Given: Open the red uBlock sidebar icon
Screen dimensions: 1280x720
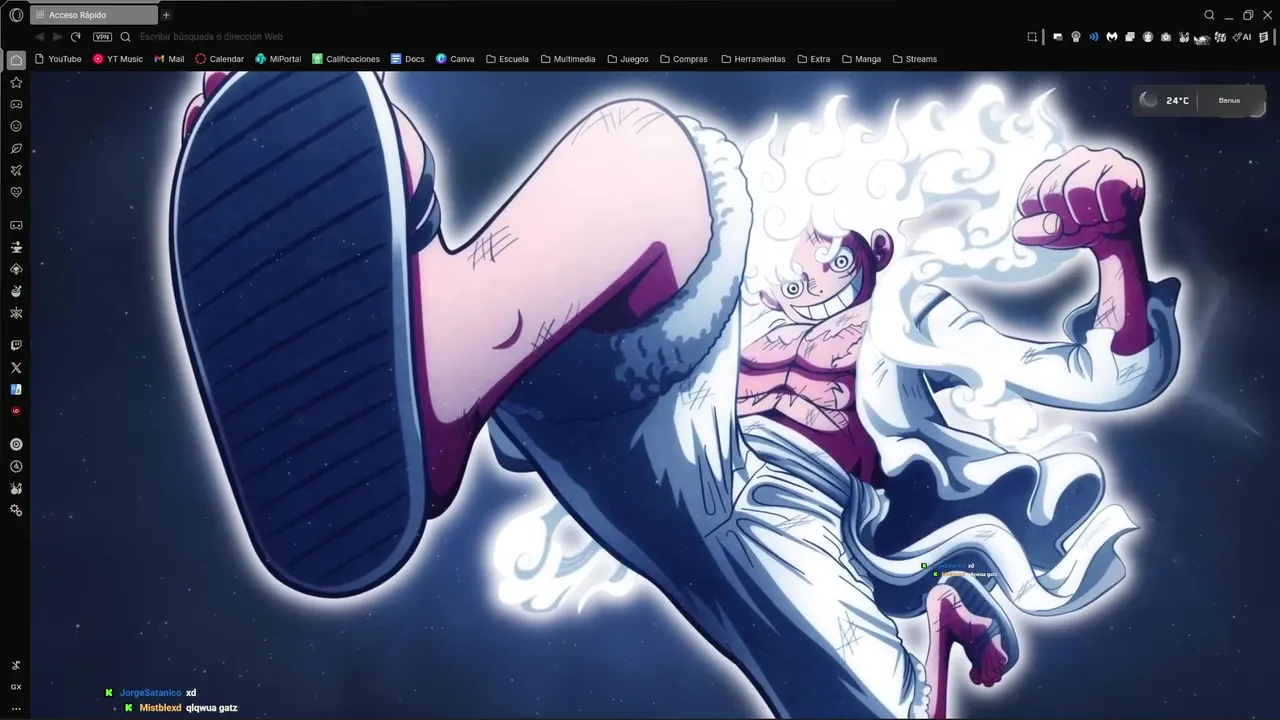Looking at the screenshot, I should (x=16, y=411).
